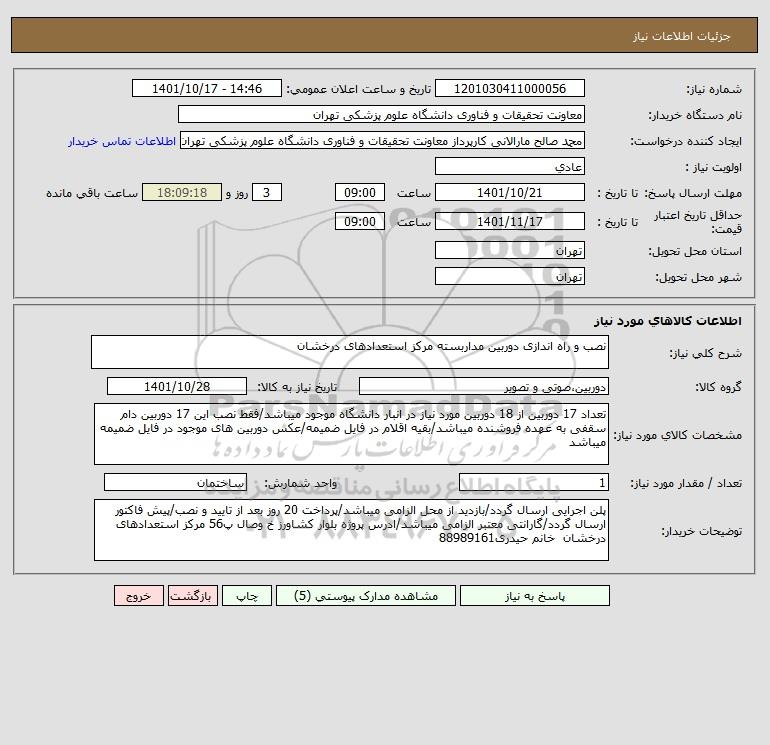Image resolution: width=770 pixels, height=745 pixels.
Task: Click the general need description textbox
Action: coord(350,352)
